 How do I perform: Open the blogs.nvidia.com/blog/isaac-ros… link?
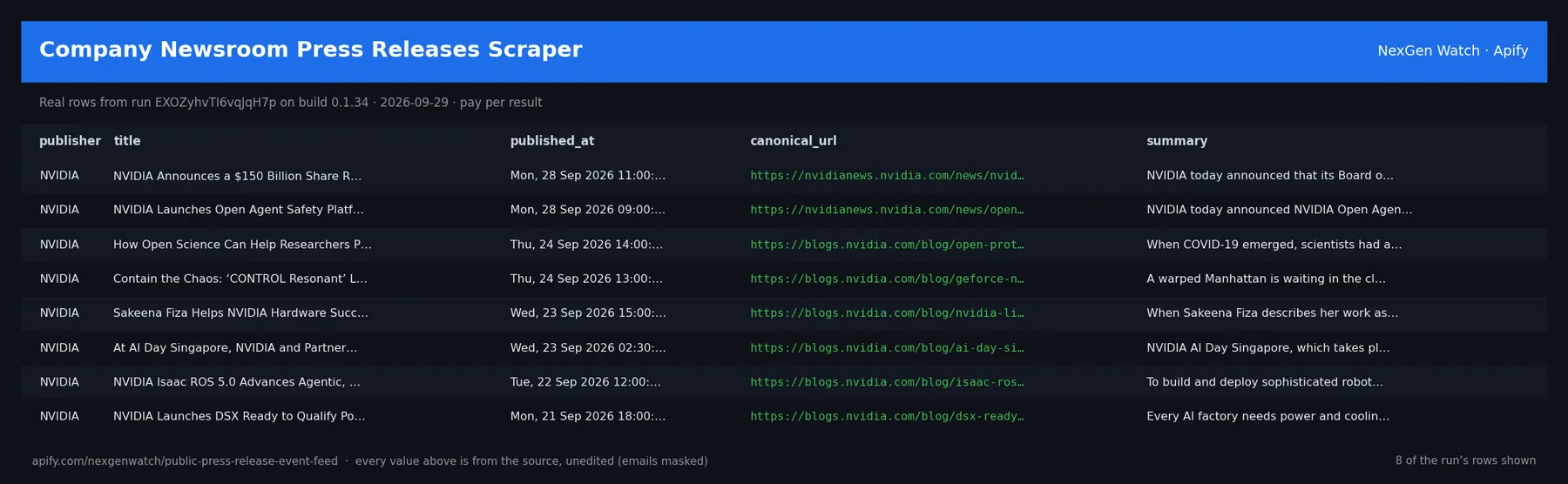coord(887,382)
